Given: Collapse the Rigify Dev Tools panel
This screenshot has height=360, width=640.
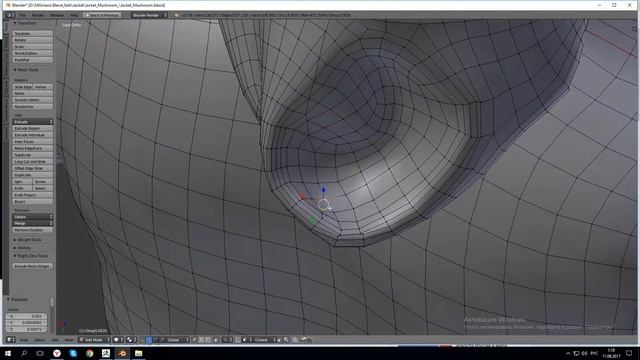Looking at the screenshot, I should coord(31,256).
